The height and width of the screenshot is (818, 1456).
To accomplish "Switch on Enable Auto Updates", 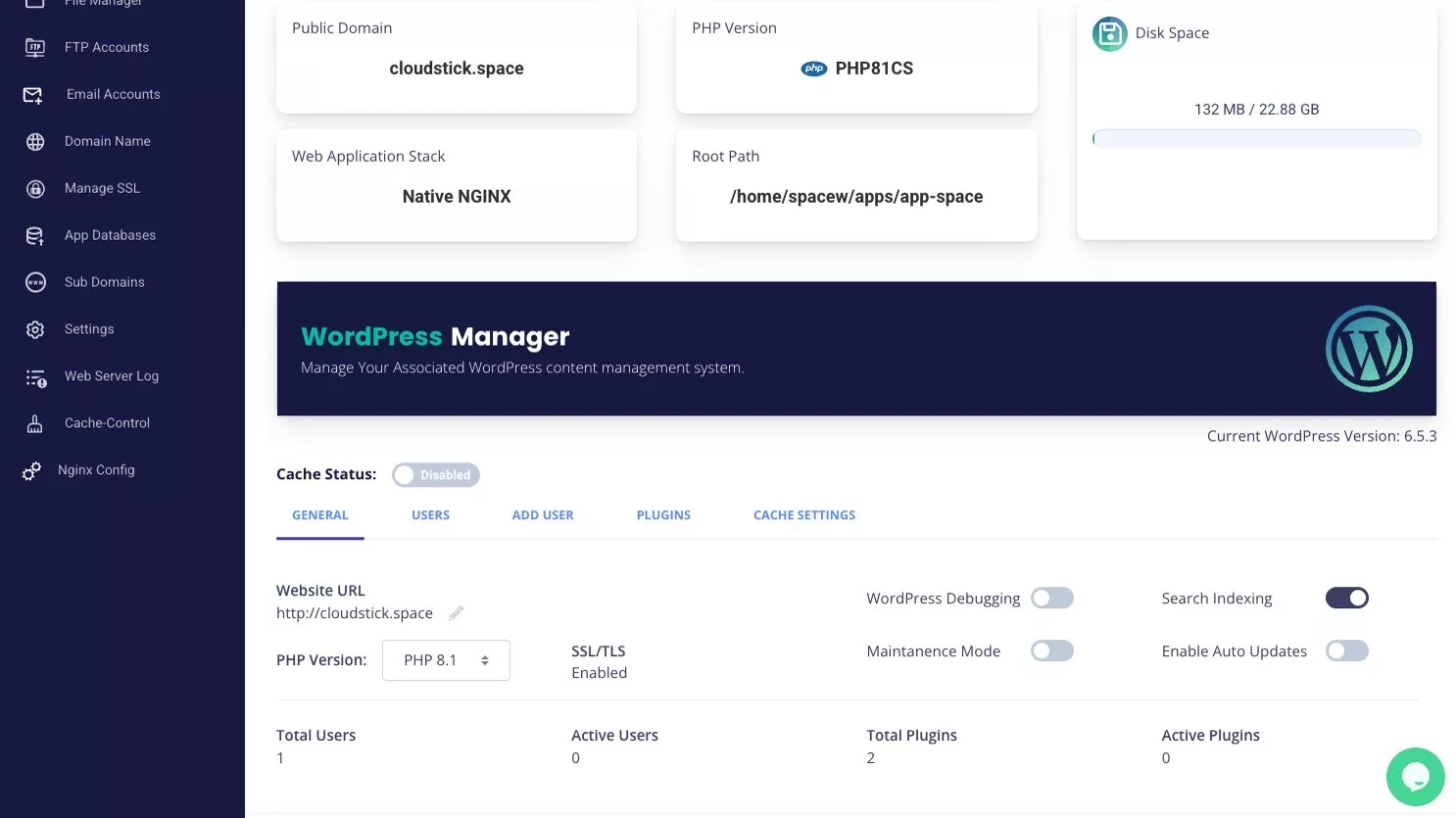I will tap(1346, 651).
